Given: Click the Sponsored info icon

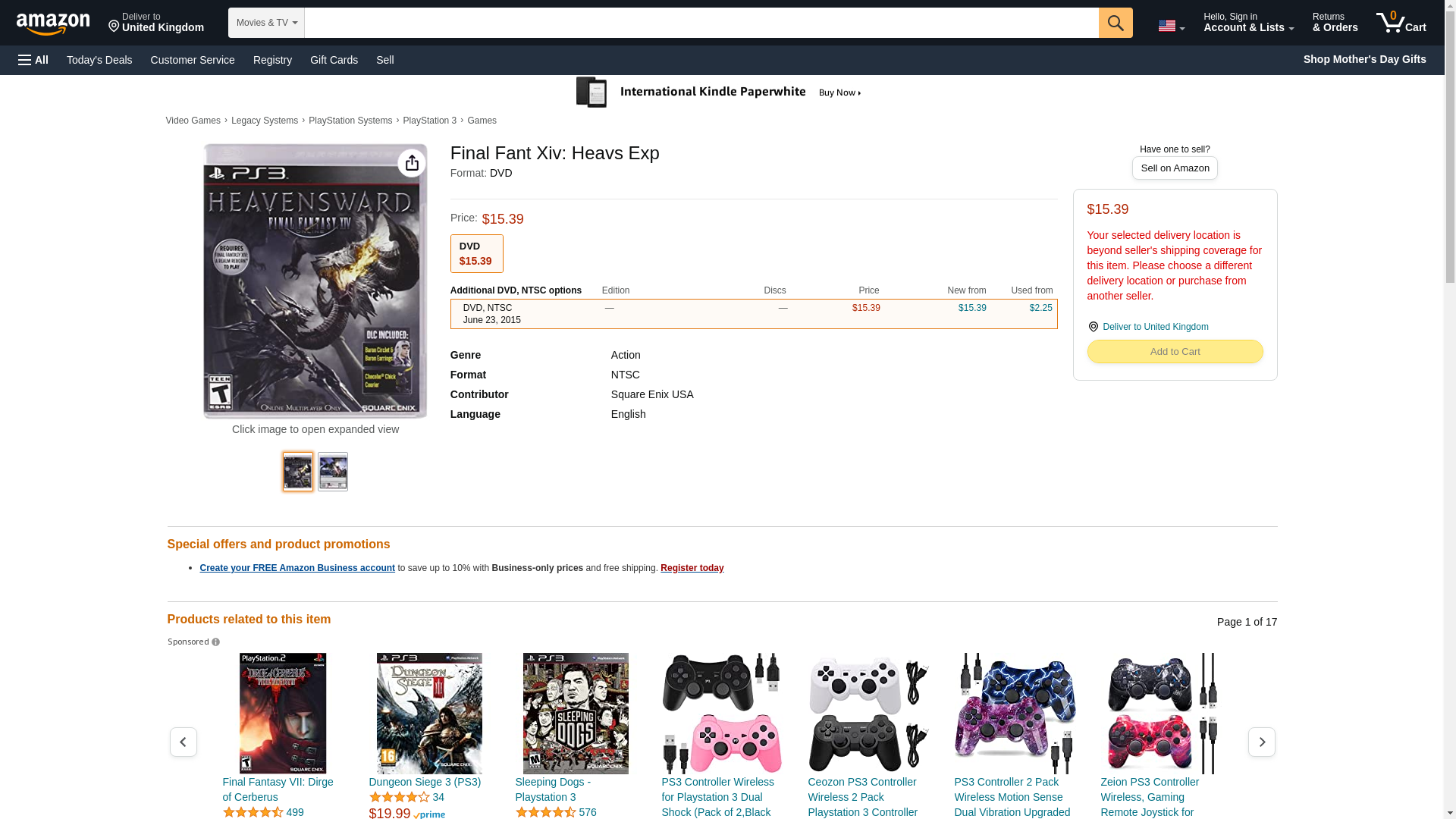Looking at the screenshot, I should 215,642.
